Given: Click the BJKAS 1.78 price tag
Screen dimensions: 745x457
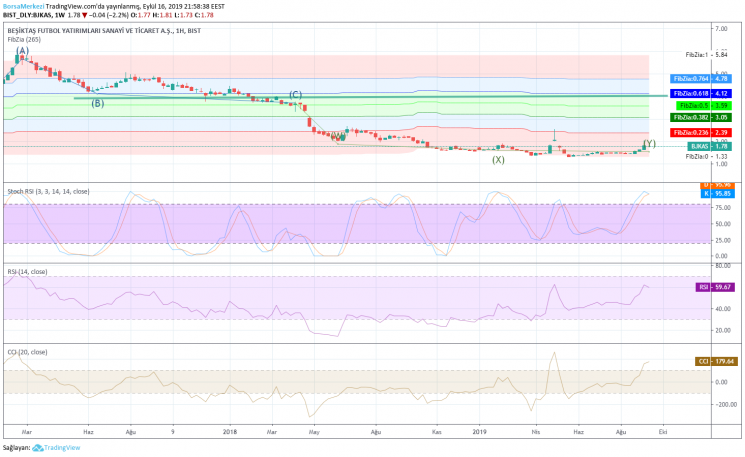Looking at the screenshot, I should click(x=709, y=146).
